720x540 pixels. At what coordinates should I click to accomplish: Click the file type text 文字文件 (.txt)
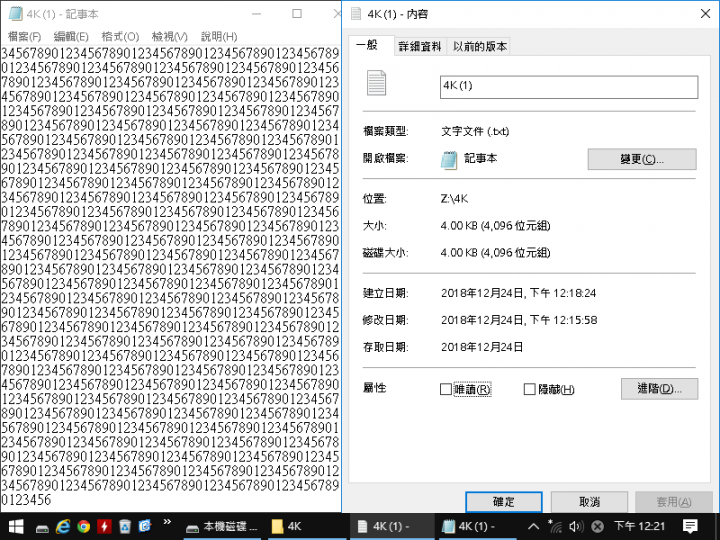475,131
